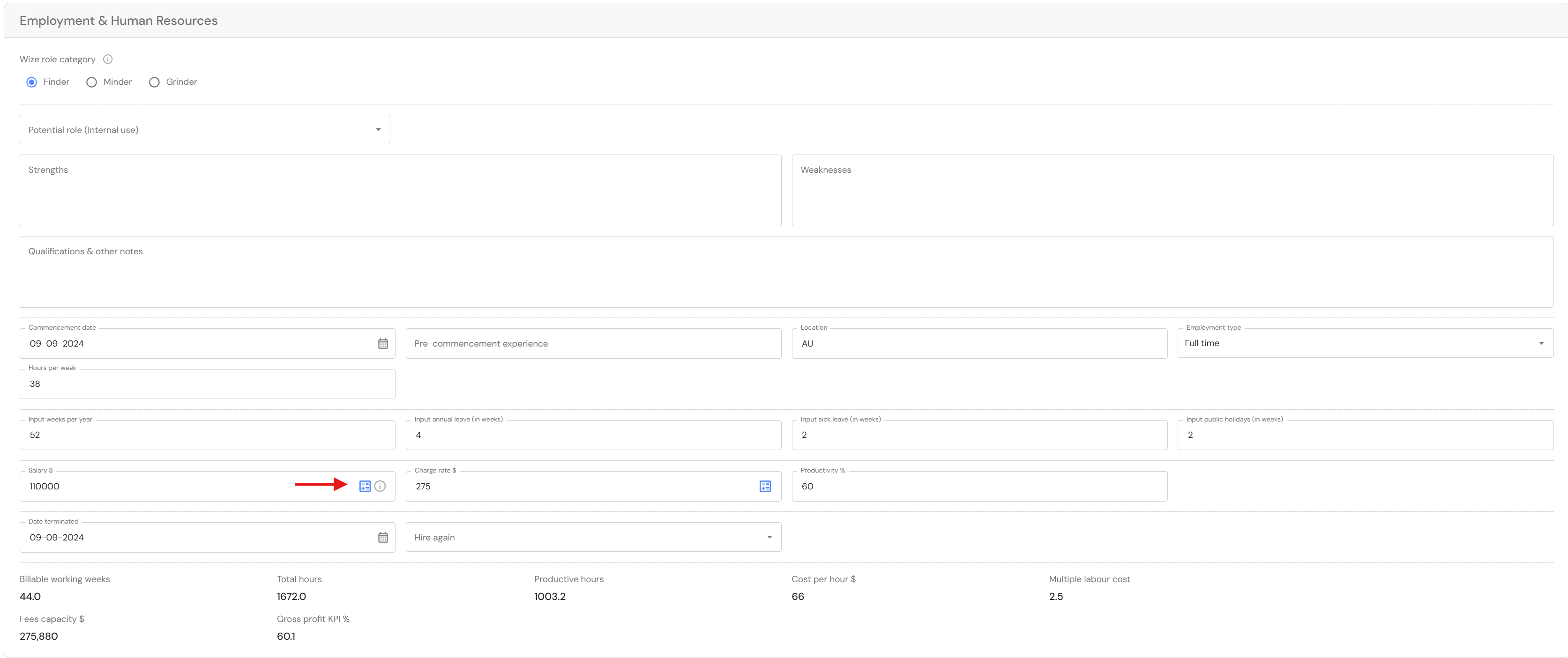Expand the Potential role dropdown

coord(204,130)
